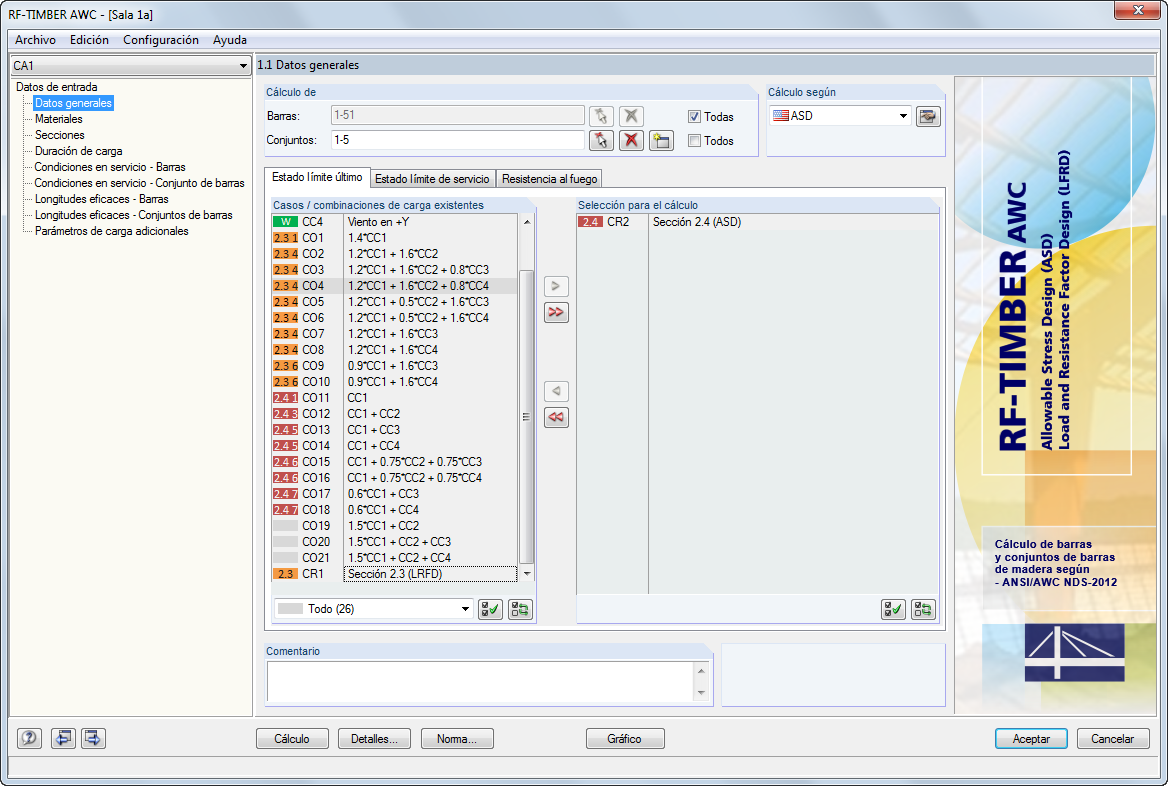Select all load cases with check-all icon

[x=490, y=609]
